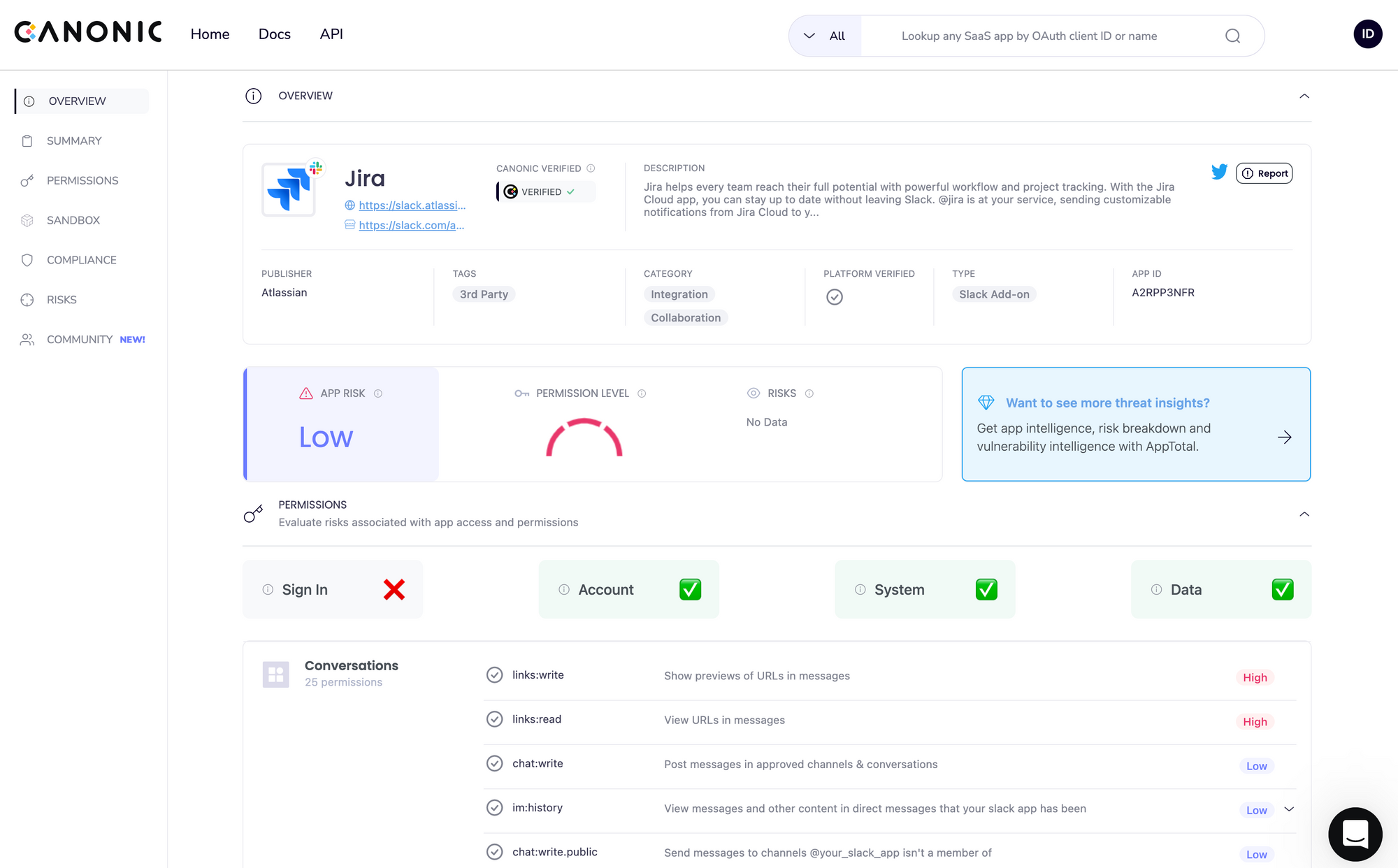Viewport: 1398px width, 868px height.
Task: Click the permission level loading gauge slider
Action: pos(583,436)
